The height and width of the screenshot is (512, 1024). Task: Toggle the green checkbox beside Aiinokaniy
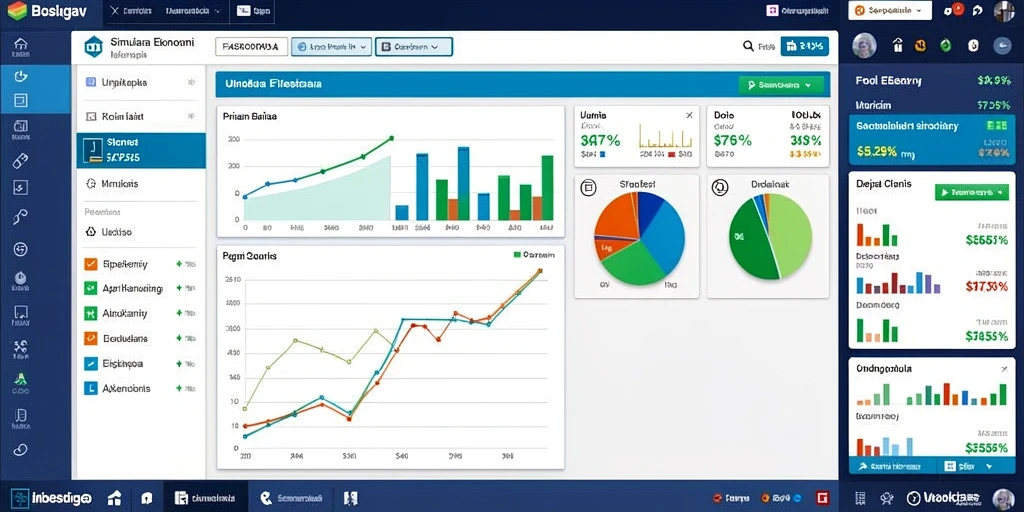click(x=91, y=313)
